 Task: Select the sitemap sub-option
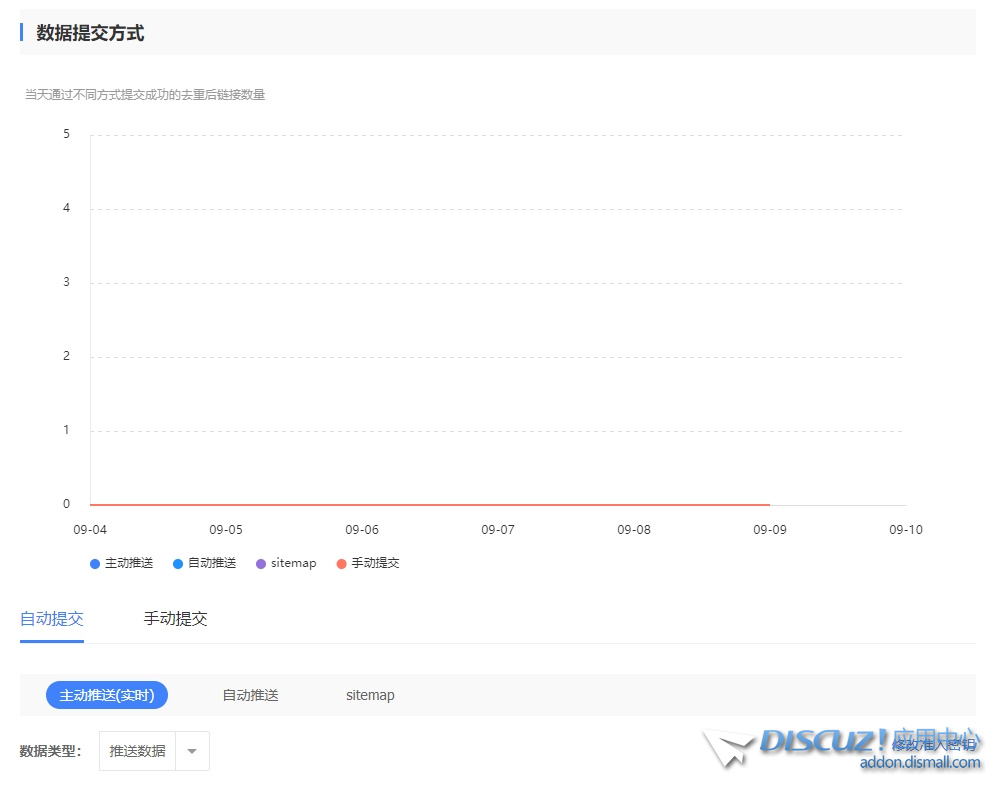pyautogui.click(x=370, y=695)
